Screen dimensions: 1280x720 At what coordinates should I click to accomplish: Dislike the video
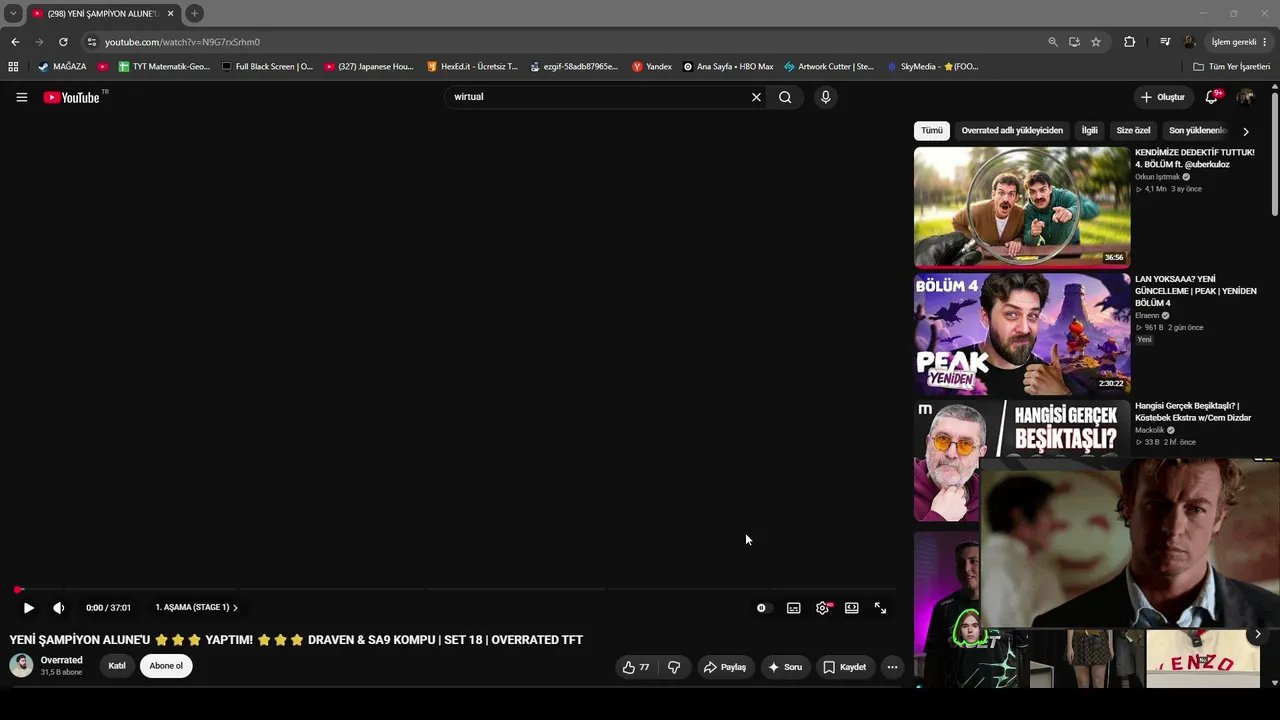coord(674,667)
